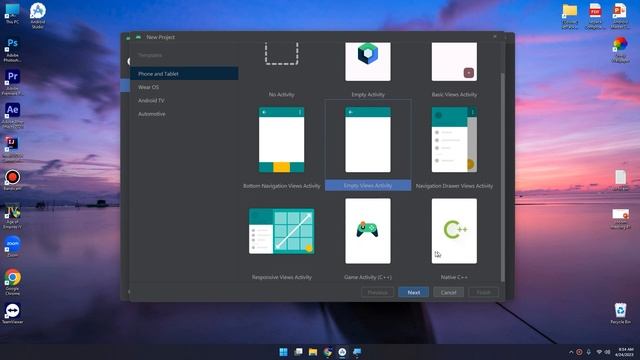Choose Navigation Drawer Views Activity template
Image resolution: width=640 pixels, height=360 pixels.
point(454,140)
